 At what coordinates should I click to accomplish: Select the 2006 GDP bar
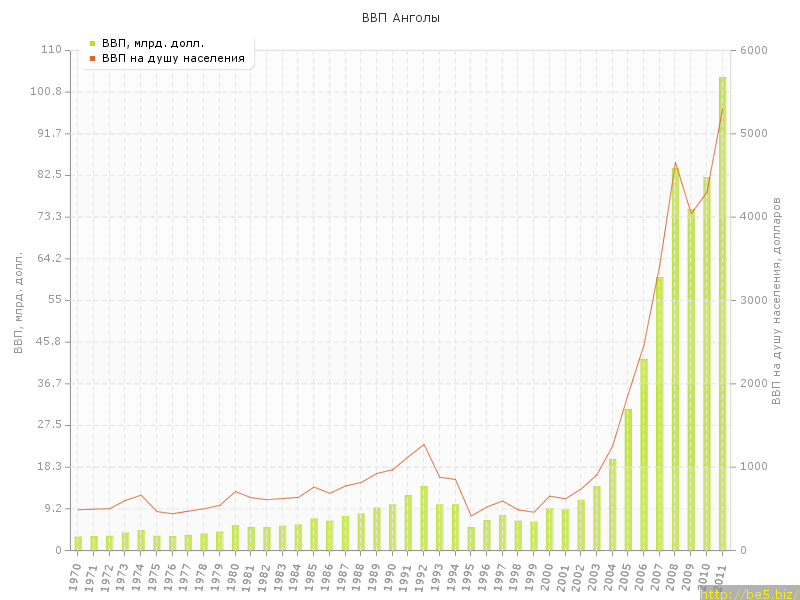[x=644, y=454]
